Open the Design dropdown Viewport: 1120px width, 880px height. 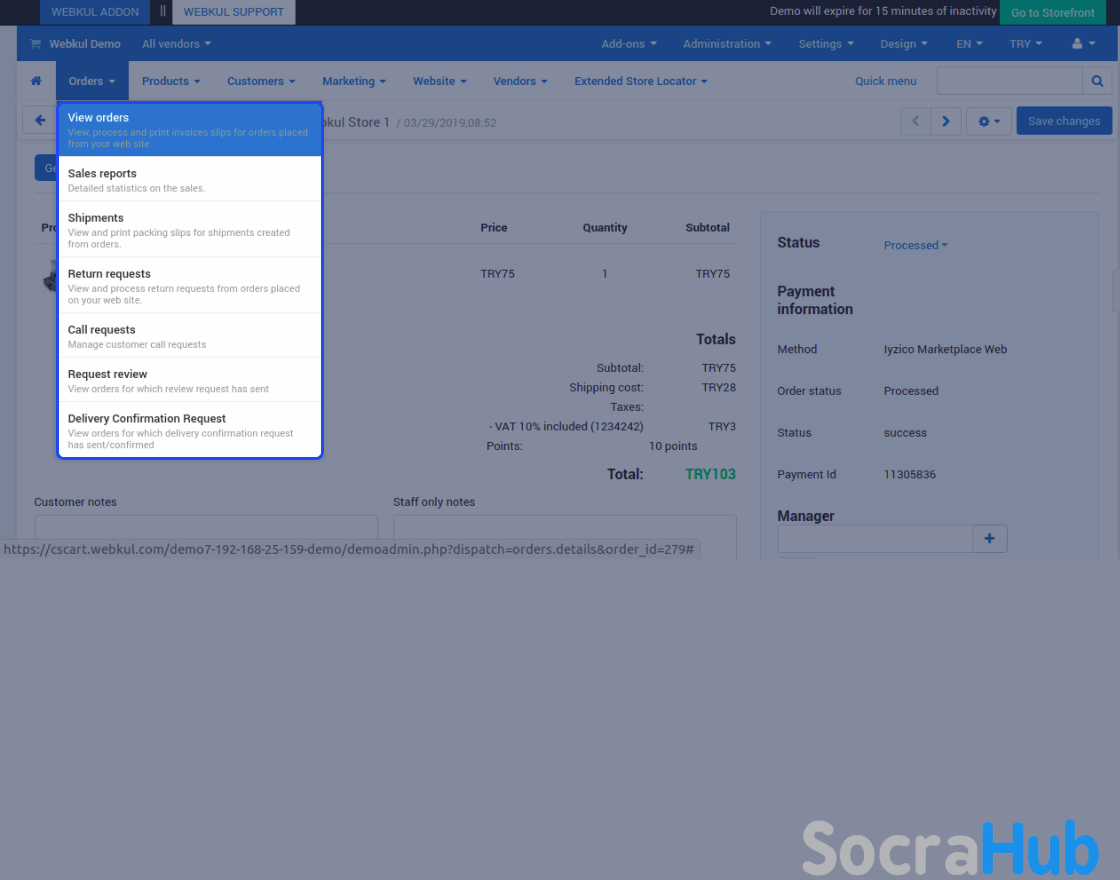pyautogui.click(x=904, y=44)
